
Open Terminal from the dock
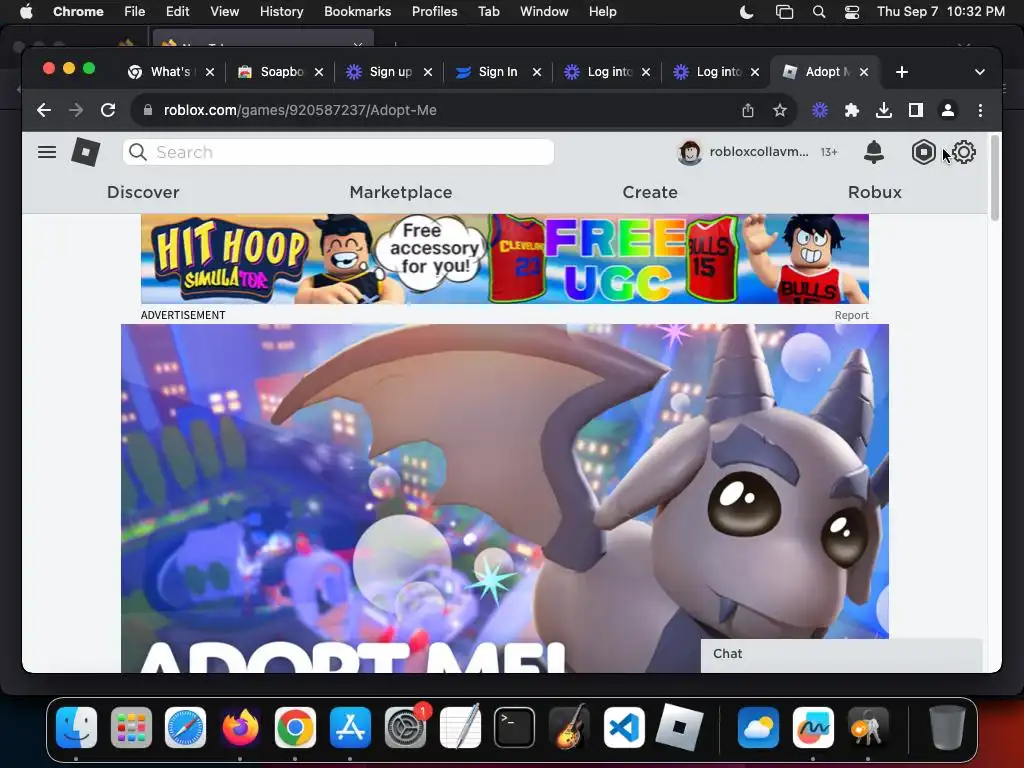(515, 728)
